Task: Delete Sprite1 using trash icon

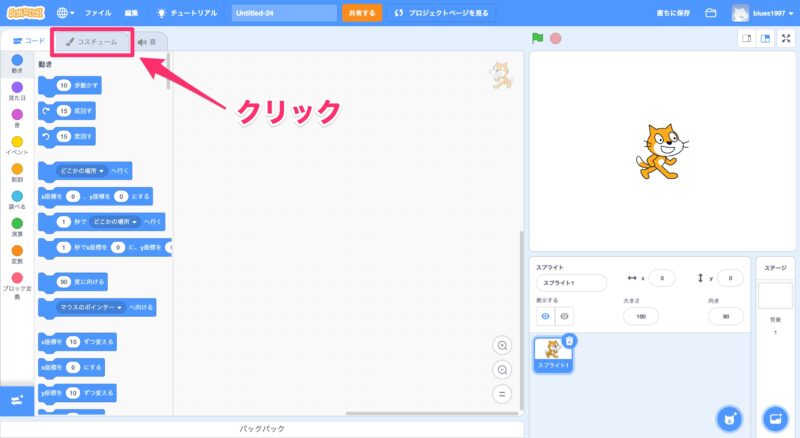Action: pyautogui.click(x=569, y=341)
